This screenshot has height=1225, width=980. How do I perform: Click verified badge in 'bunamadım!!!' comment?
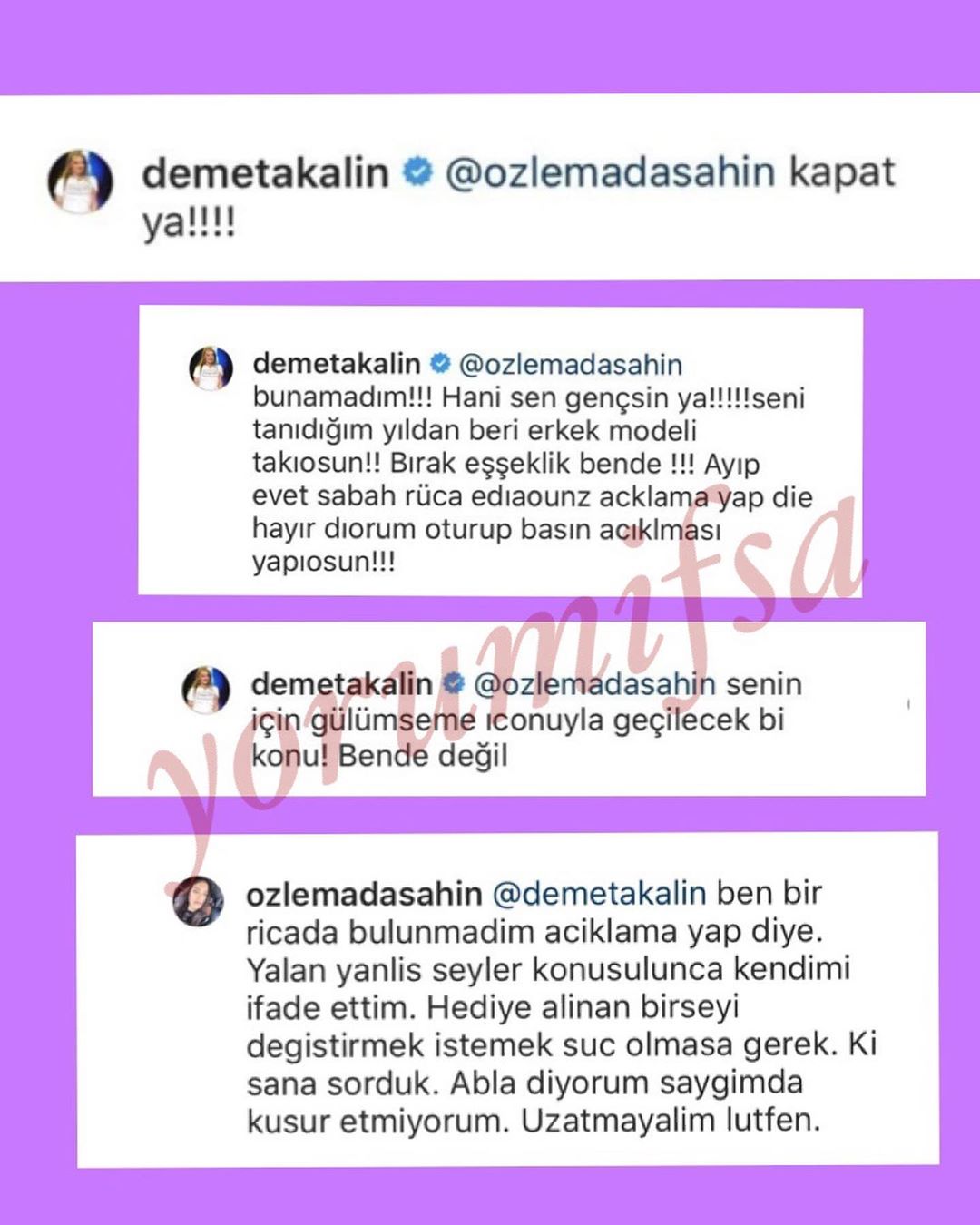click(x=440, y=364)
